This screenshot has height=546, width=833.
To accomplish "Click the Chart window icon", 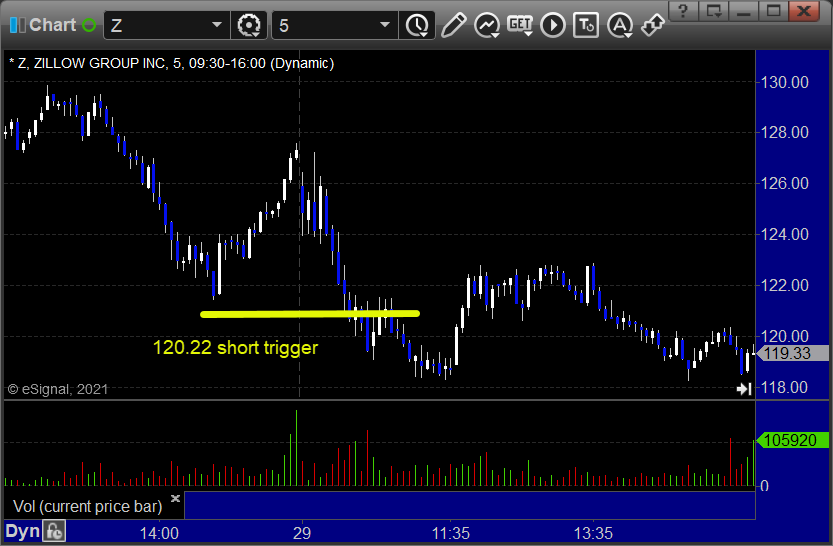I will (x=18, y=25).
